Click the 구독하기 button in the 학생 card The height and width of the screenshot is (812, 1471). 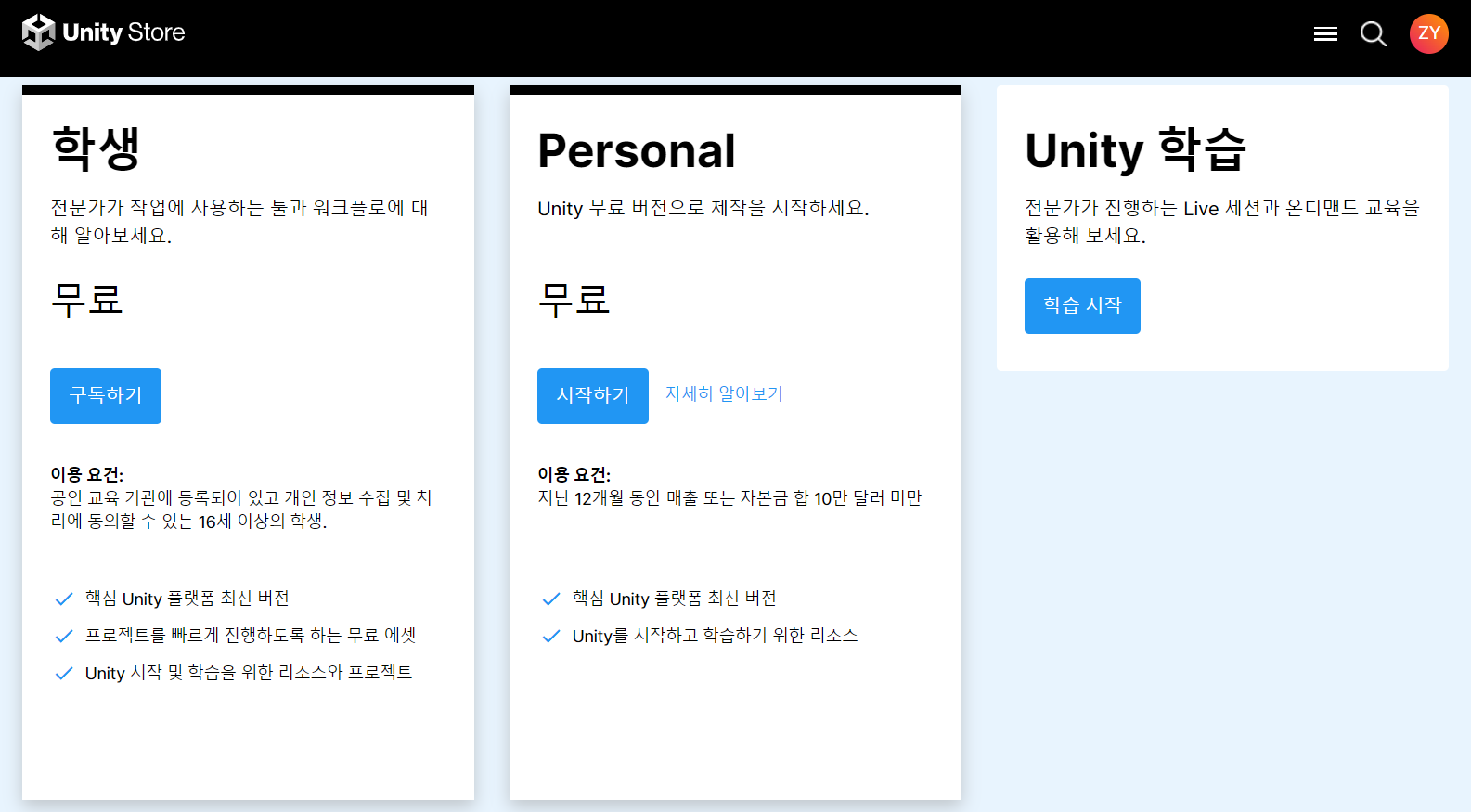[106, 396]
